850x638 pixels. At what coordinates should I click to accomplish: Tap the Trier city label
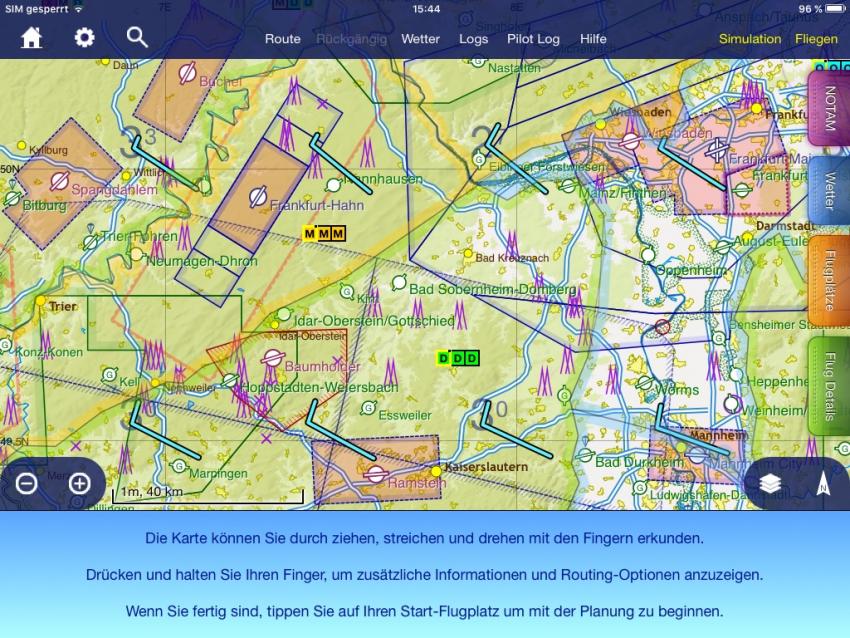[x=62, y=306]
